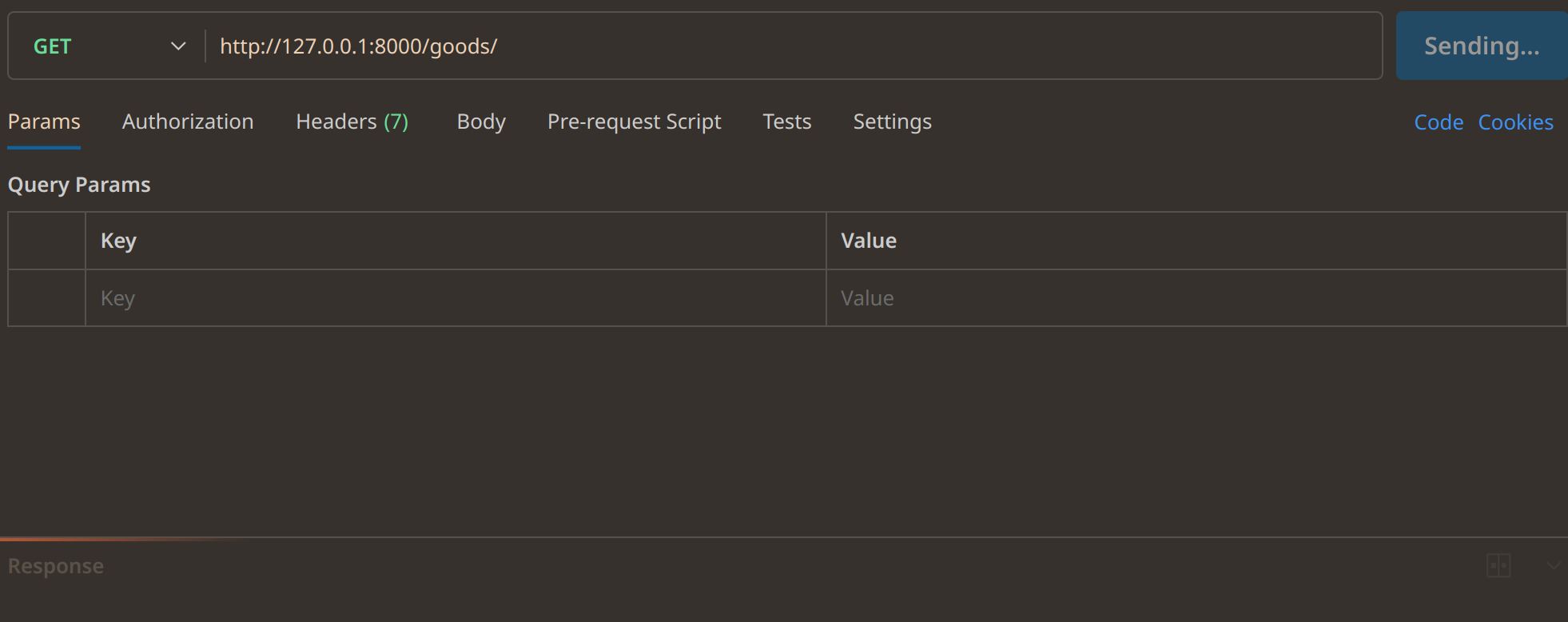This screenshot has width=1568, height=622.
Task: Click the request URL field
Action: coord(791,46)
